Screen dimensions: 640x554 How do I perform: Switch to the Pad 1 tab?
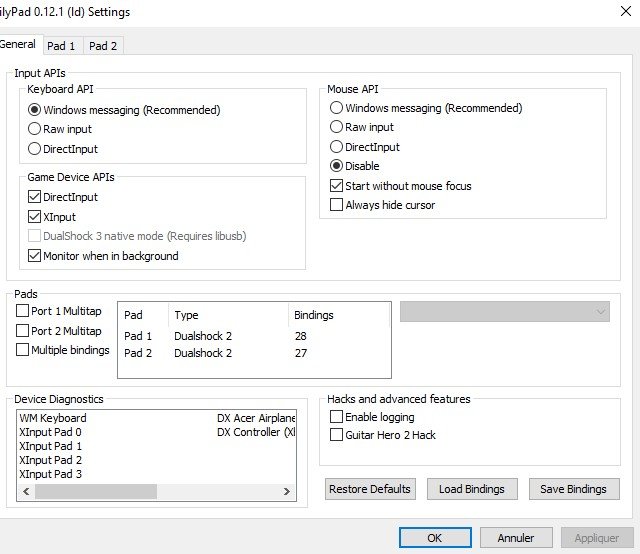pyautogui.click(x=62, y=46)
